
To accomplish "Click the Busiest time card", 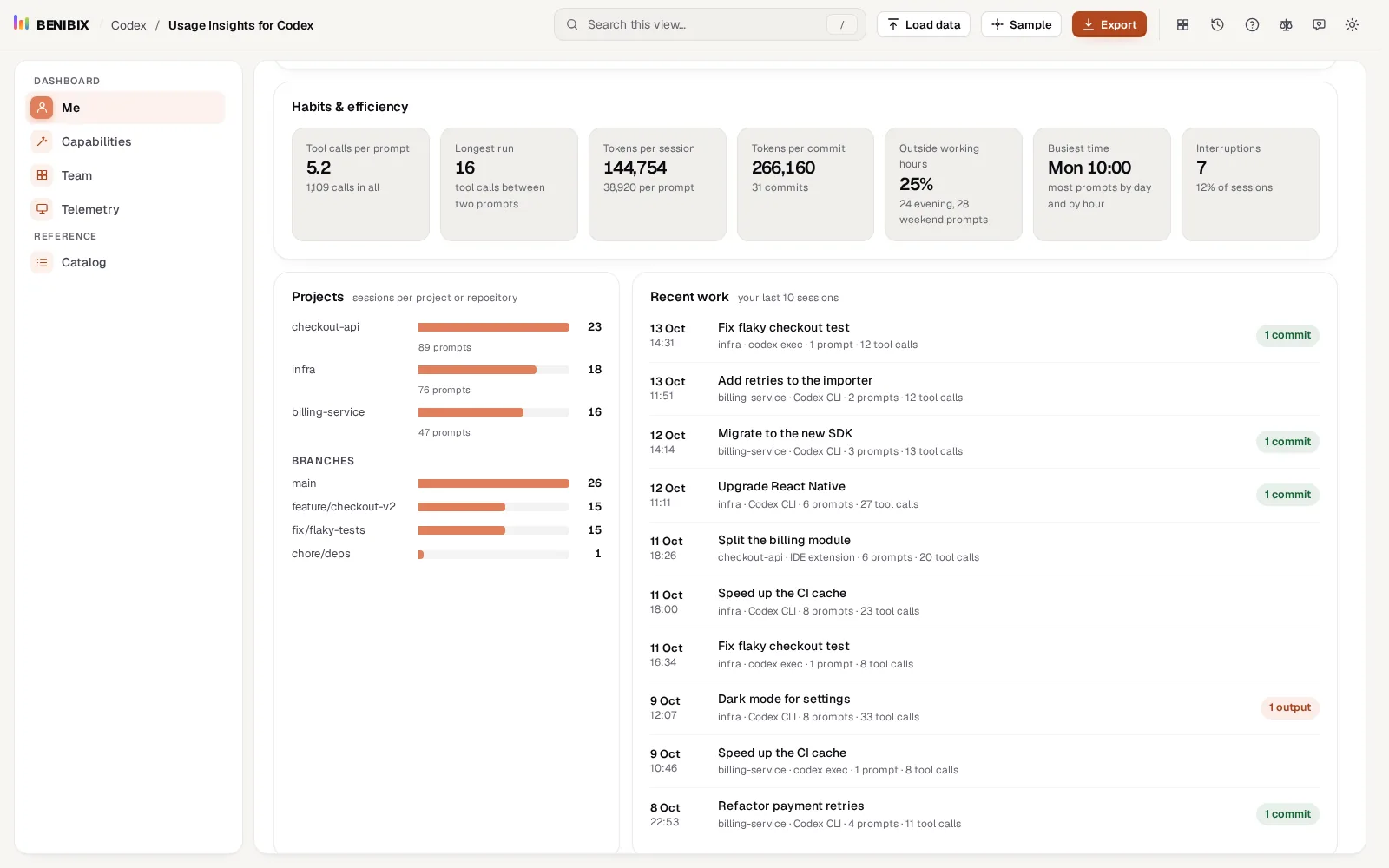I will coord(1102,184).
